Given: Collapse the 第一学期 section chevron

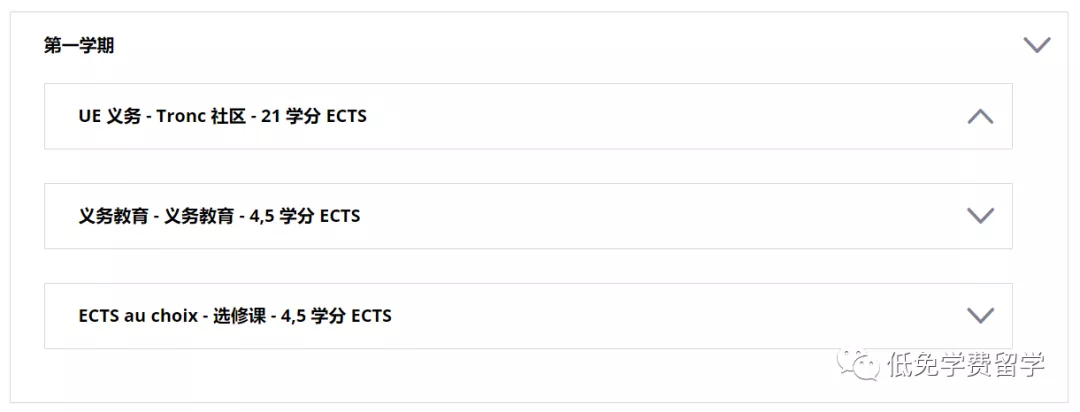Looking at the screenshot, I should coord(1037,45).
